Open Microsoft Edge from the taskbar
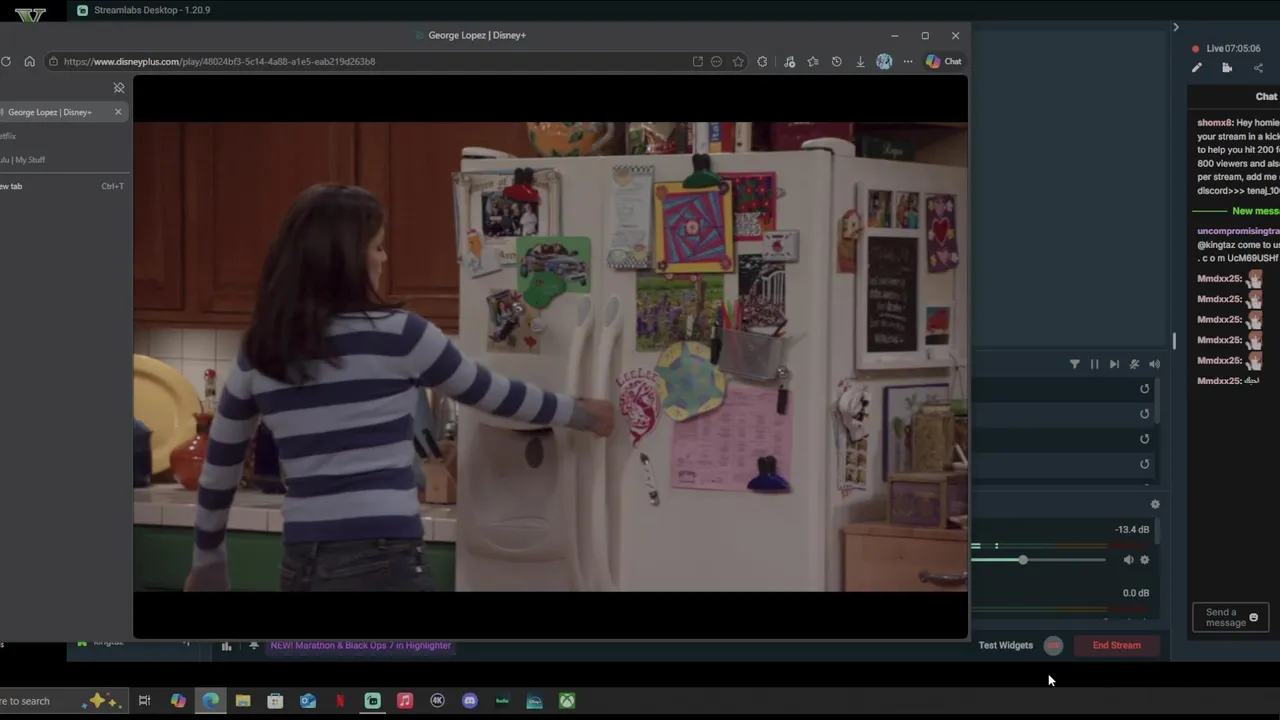The image size is (1280, 720). click(x=211, y=701)
